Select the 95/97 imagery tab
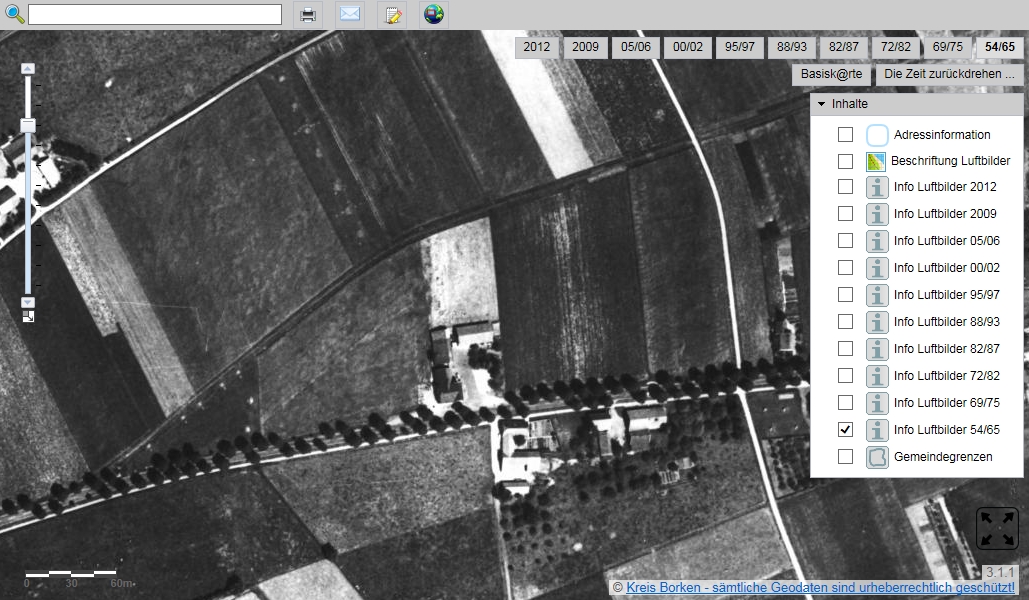 pyautogui.click(x=740, y=47)
